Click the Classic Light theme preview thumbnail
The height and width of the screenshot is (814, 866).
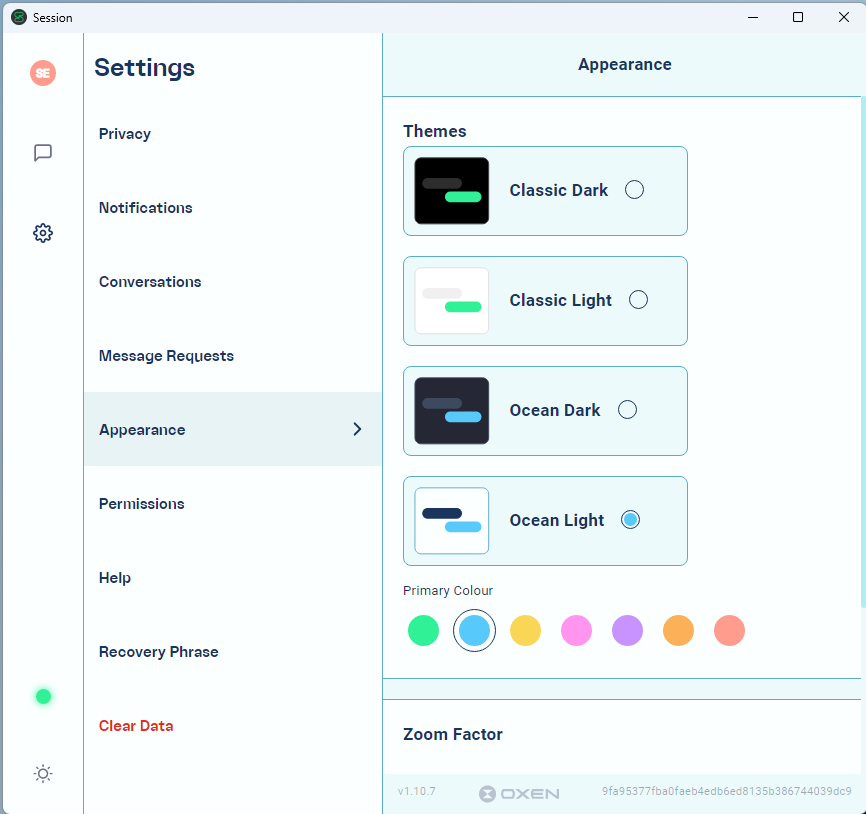pyautogui.click(x=451, y=300)
